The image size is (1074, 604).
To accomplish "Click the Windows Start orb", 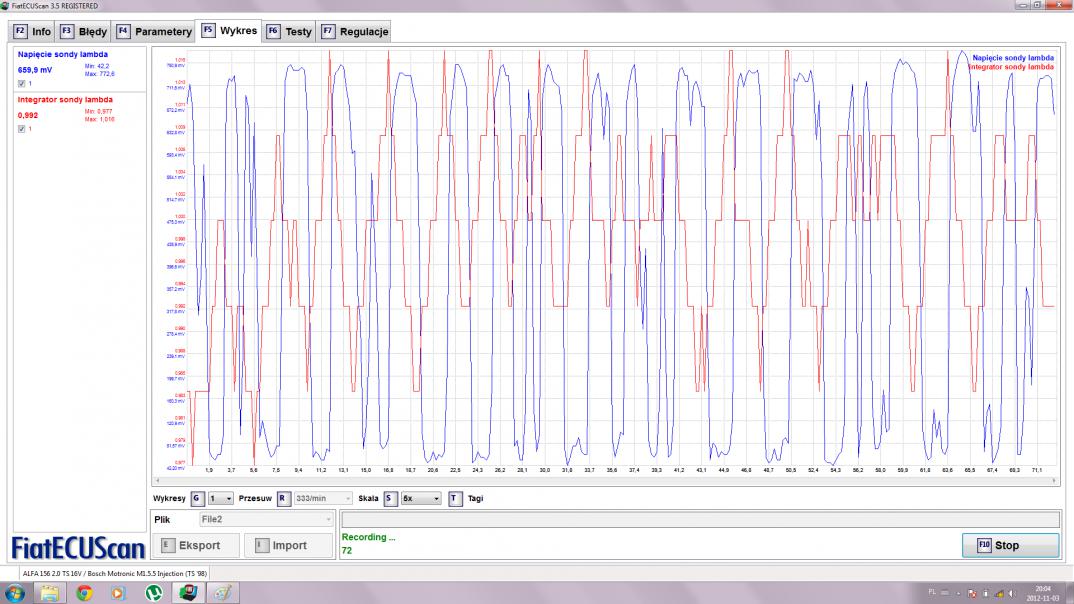I will point(15,593).
